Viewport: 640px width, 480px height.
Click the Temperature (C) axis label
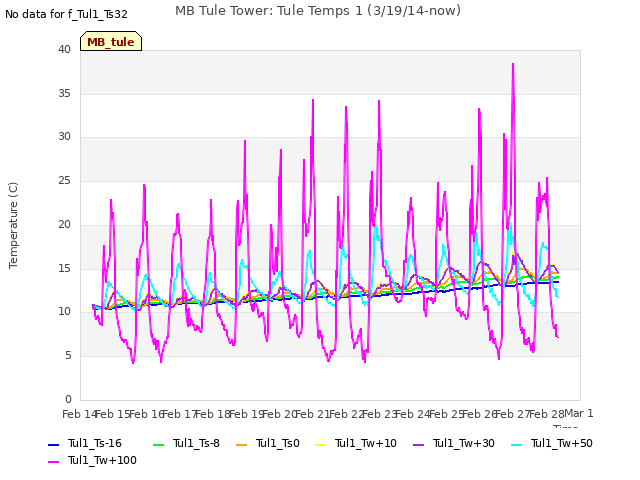click(x=13, y=225)
